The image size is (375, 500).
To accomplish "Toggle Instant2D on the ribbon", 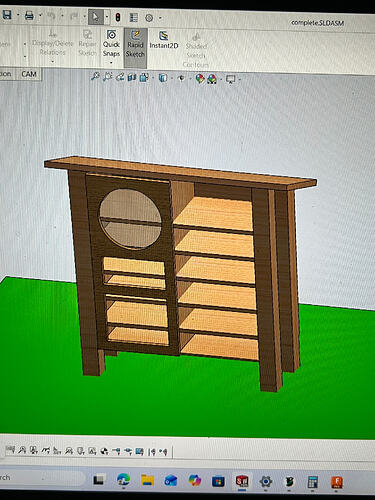I will coord(164,40).
